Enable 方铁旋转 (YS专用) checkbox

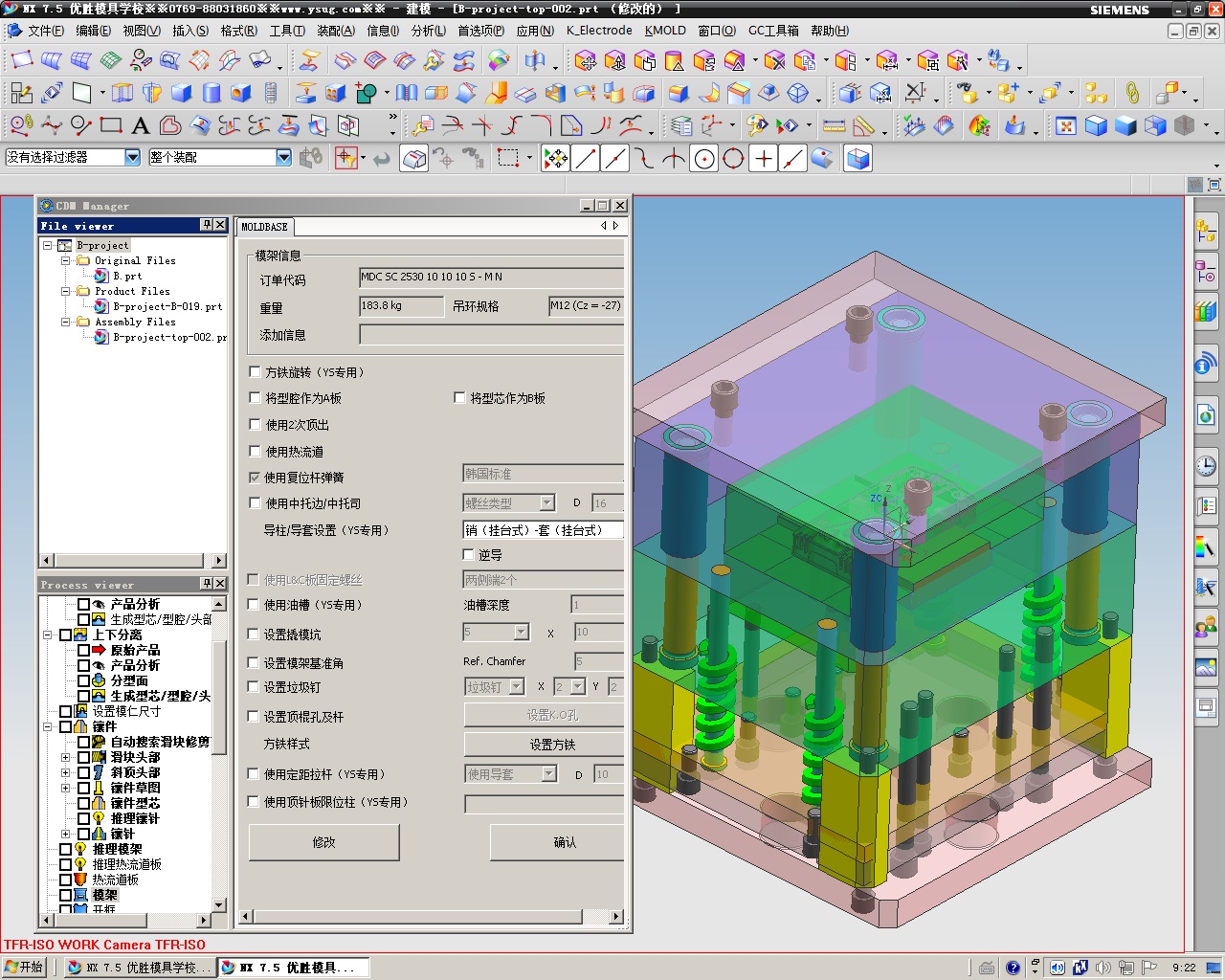click(255, 371)
